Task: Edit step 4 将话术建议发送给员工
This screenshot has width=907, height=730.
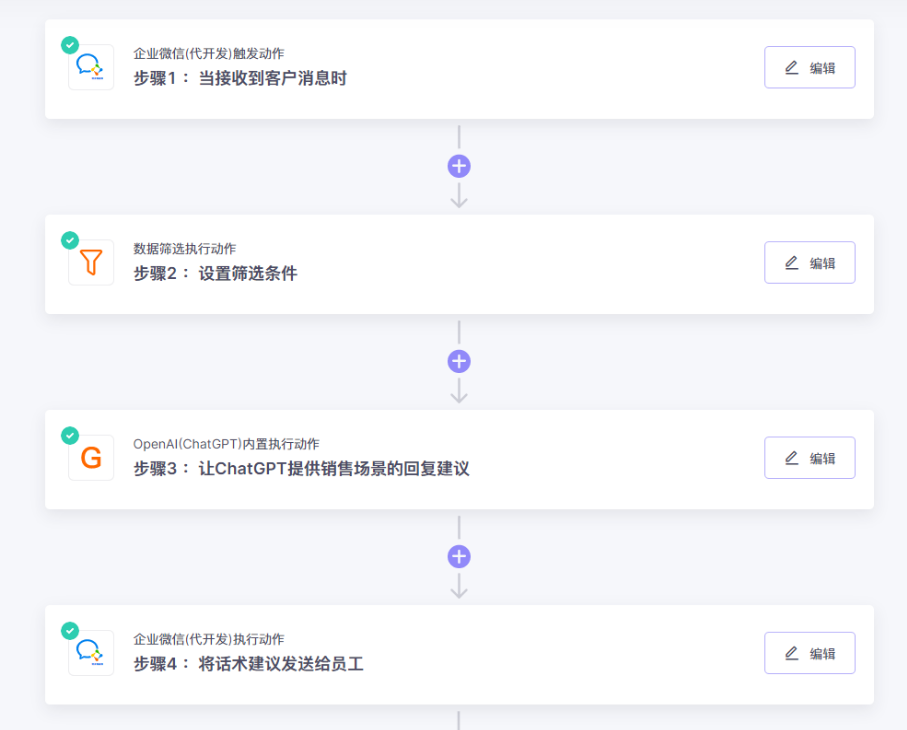Action: 809,653
